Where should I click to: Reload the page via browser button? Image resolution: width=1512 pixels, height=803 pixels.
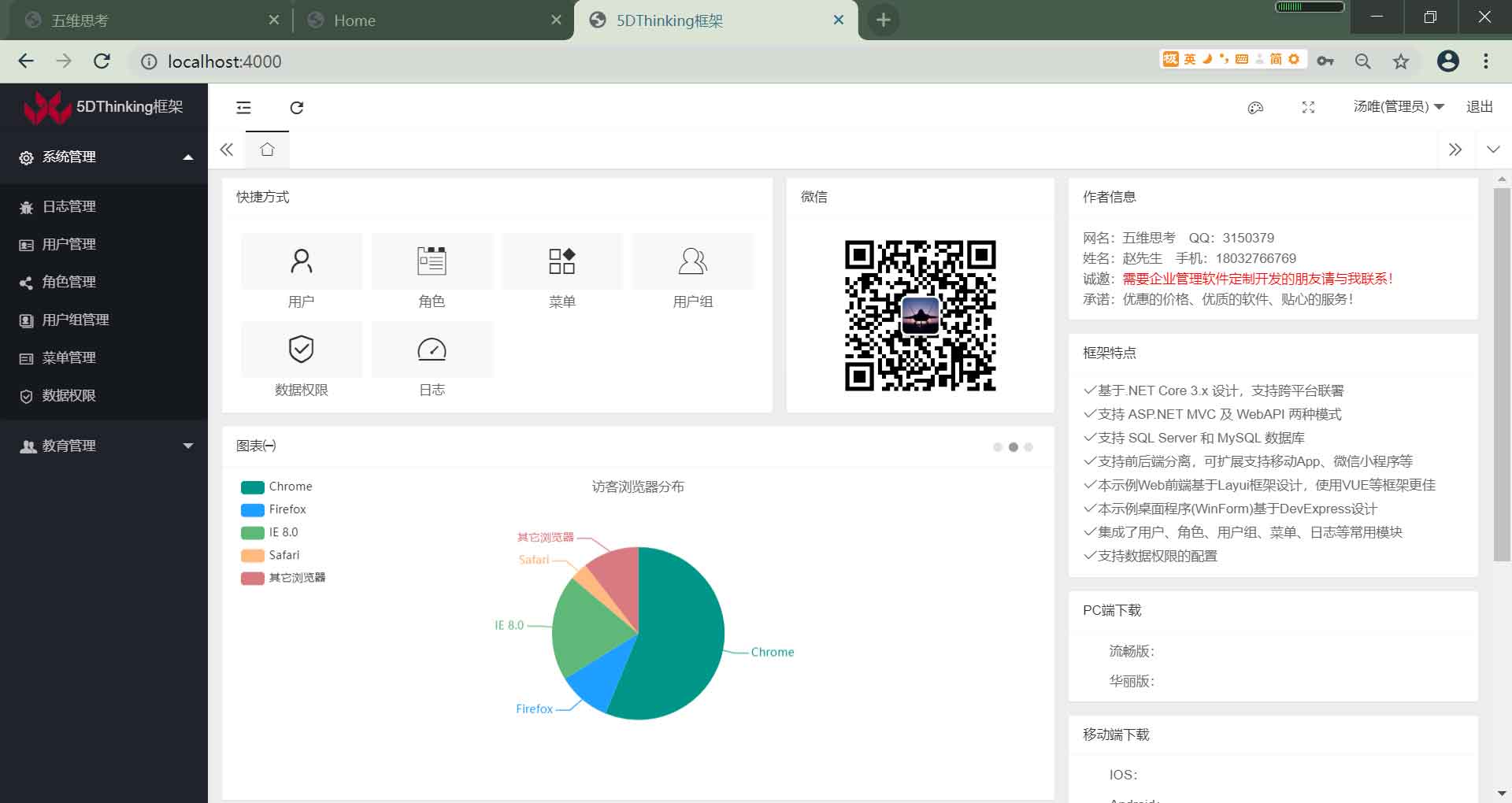(102, 61)
